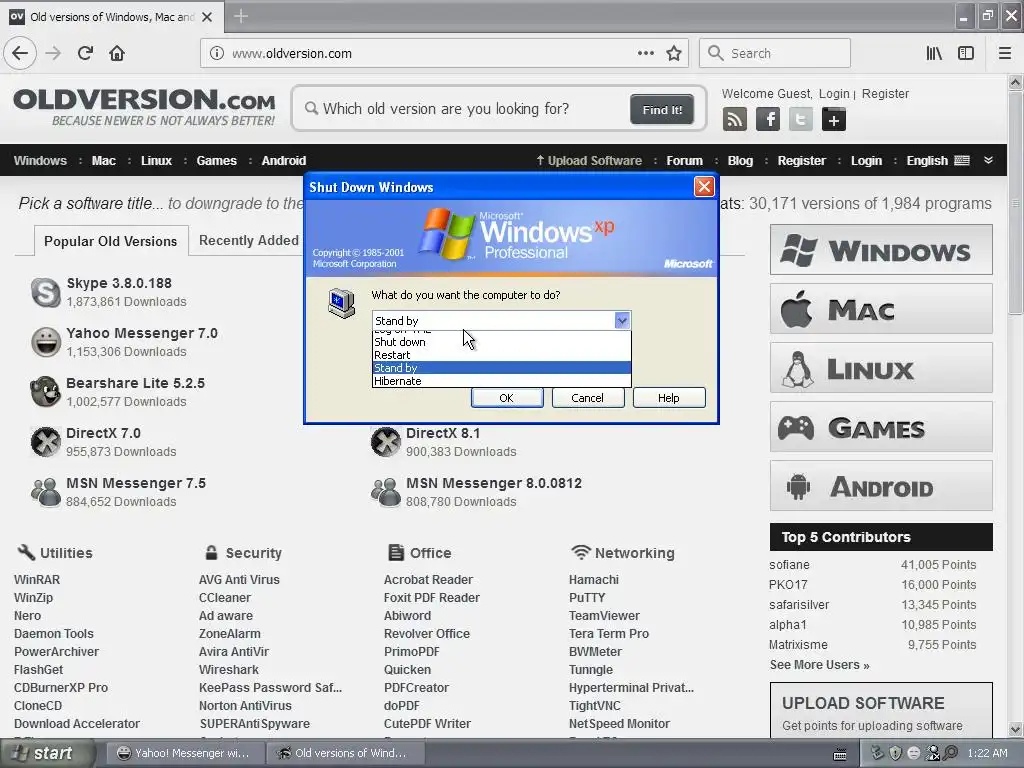Open the PuTTY link under Networking
This screenshot has width=1024, height=768.
point(587,598)
